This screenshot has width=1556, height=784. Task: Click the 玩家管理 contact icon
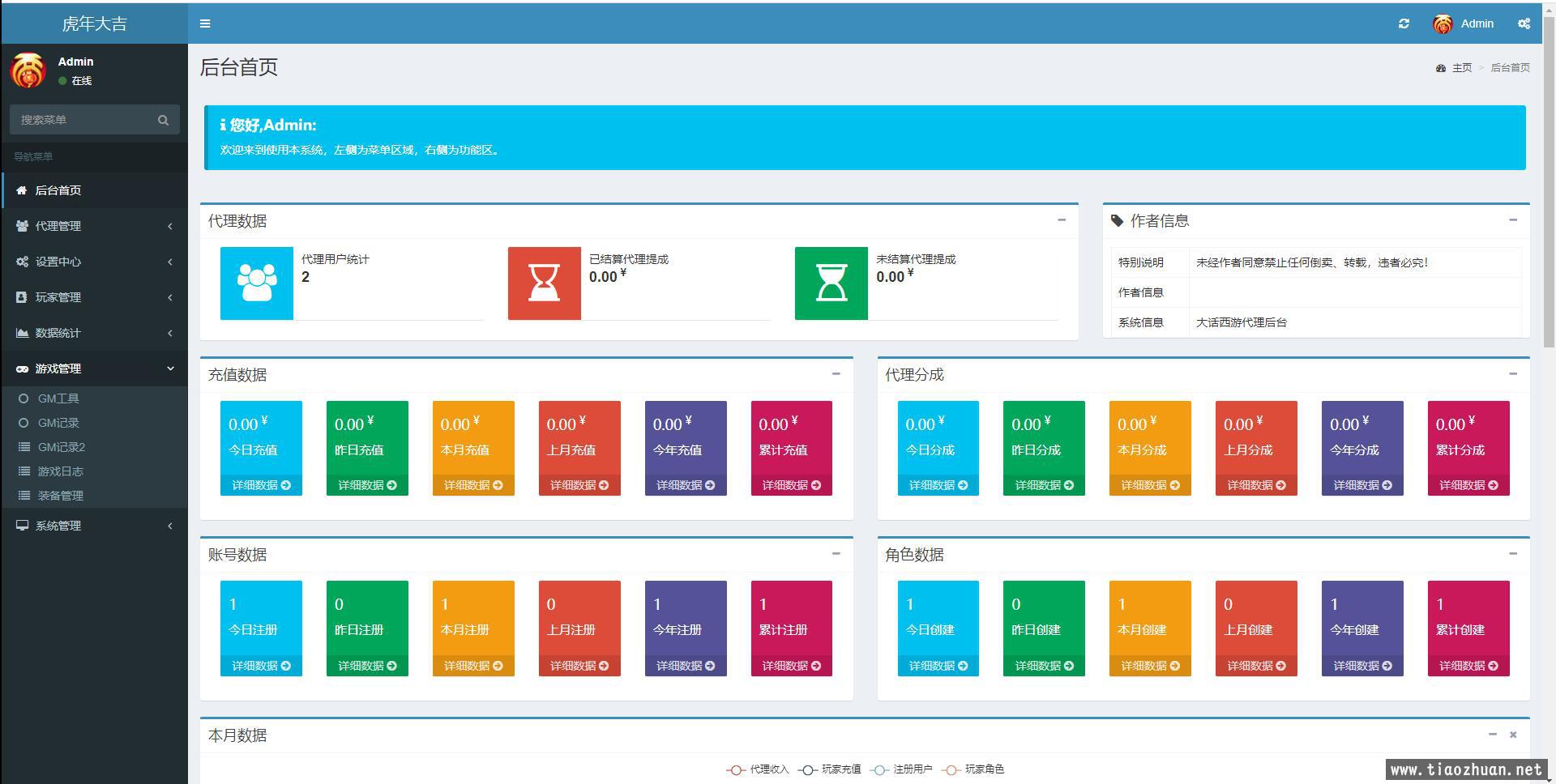point(22,297)
